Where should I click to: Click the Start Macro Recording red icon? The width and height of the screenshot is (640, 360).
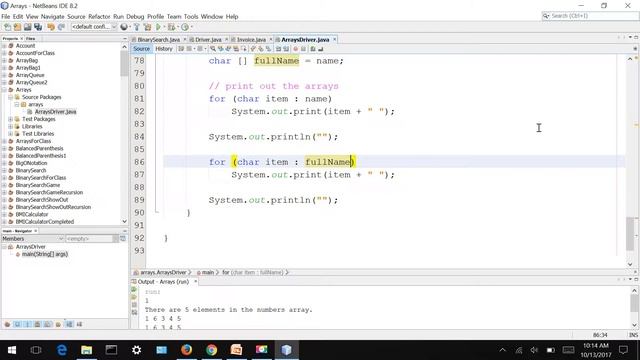point(296,49)
